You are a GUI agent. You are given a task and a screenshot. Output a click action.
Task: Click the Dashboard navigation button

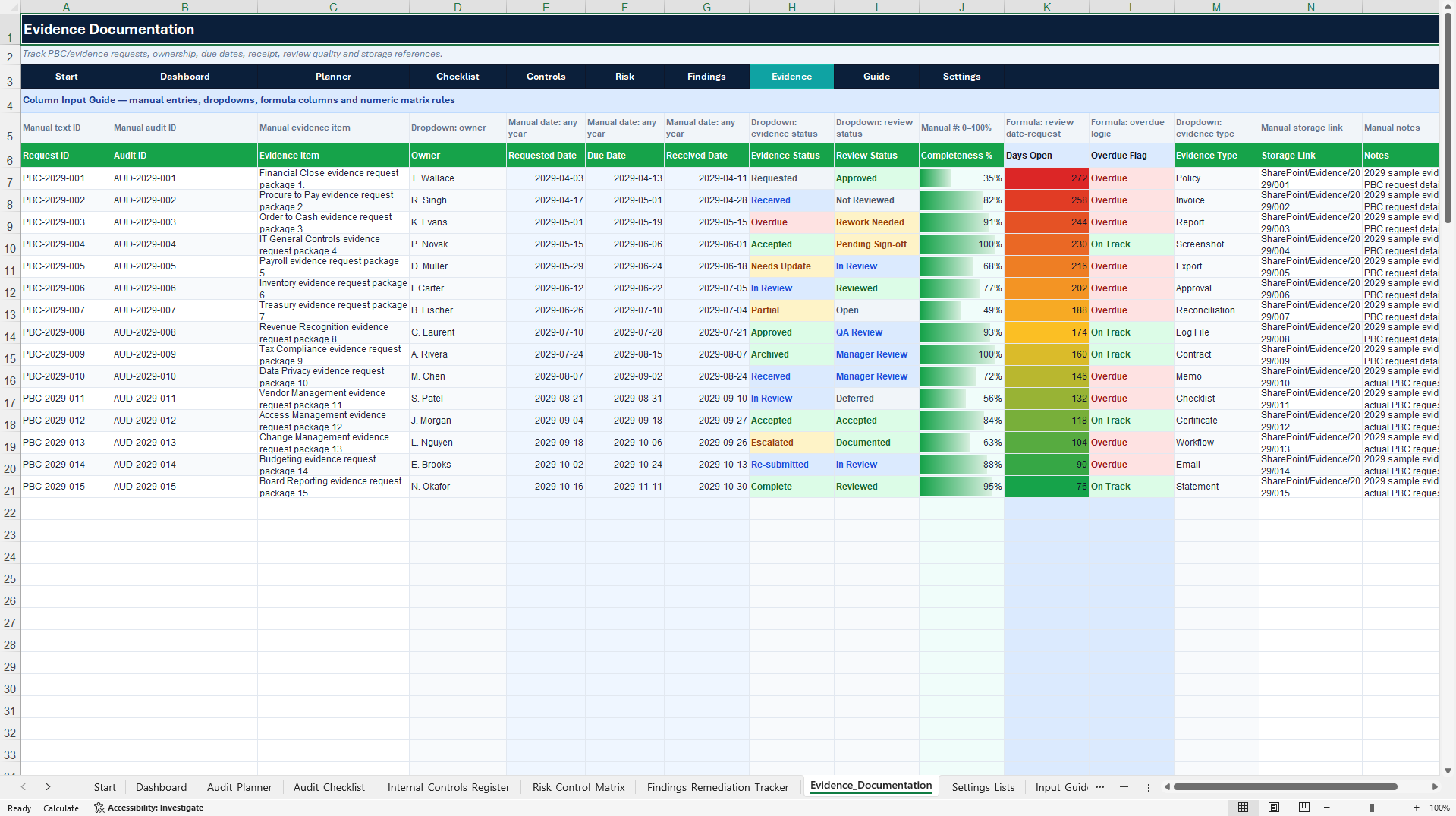click(184, 77)
